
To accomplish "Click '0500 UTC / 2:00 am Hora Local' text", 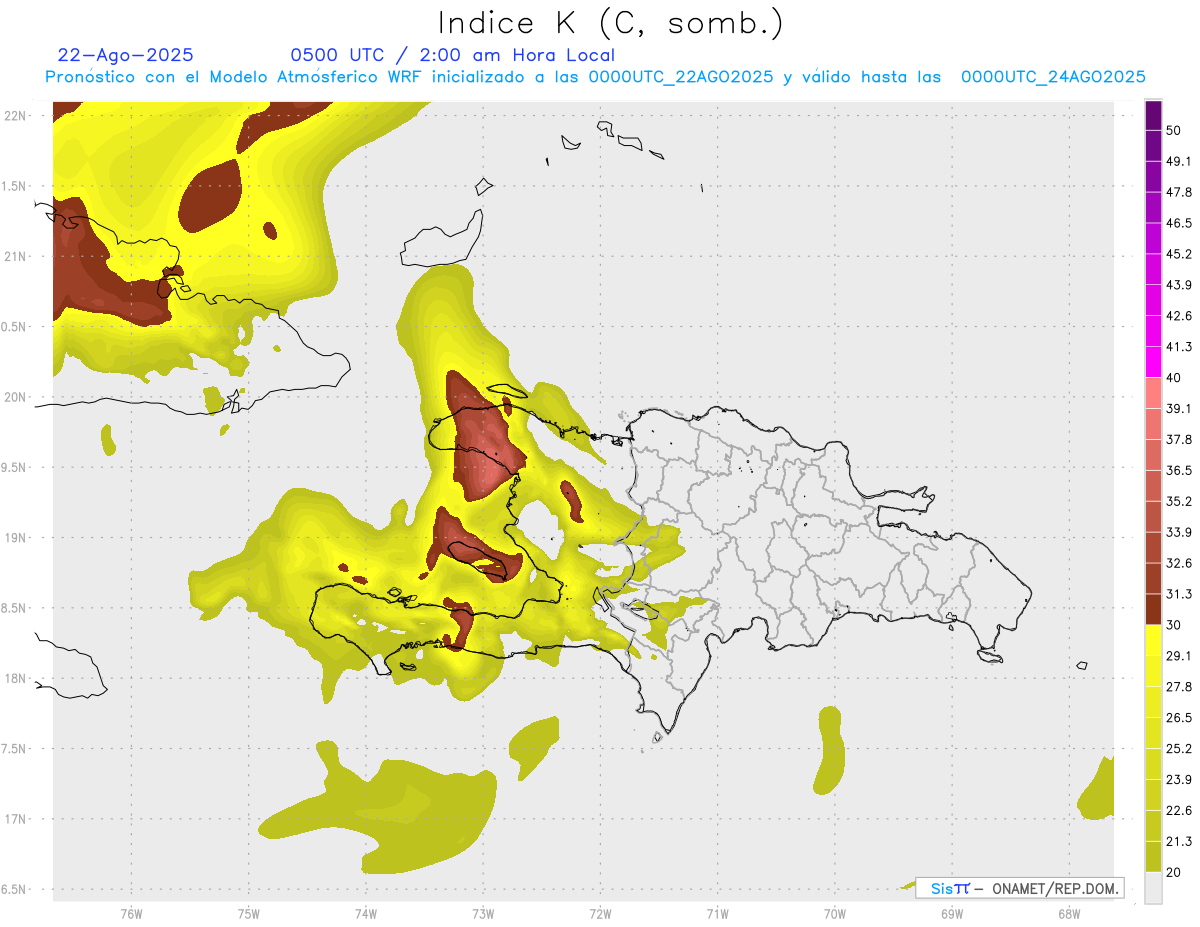I will coord(452,55).
